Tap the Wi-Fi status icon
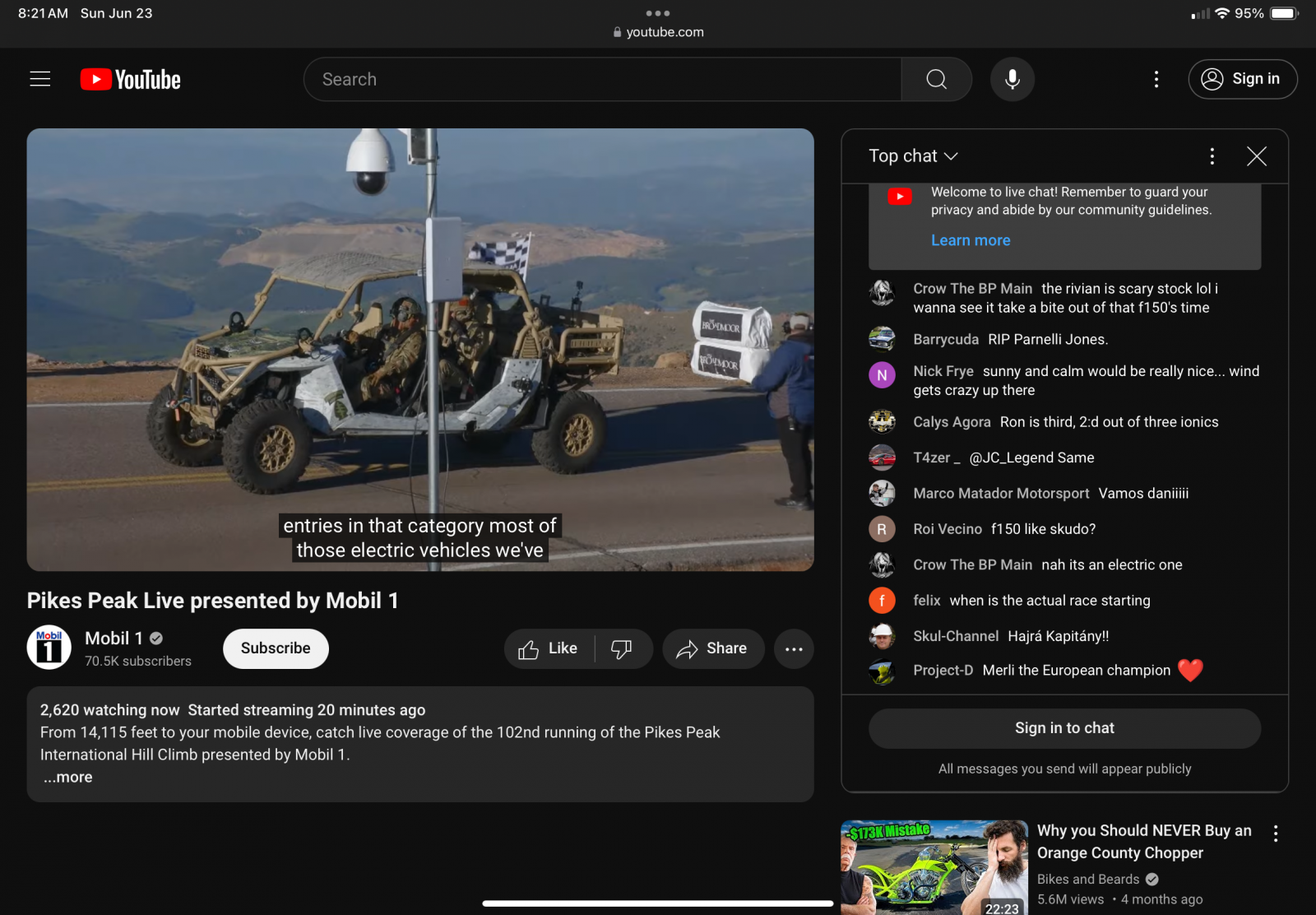The width and height of the screenshot is (1316, 915). 1221,13
